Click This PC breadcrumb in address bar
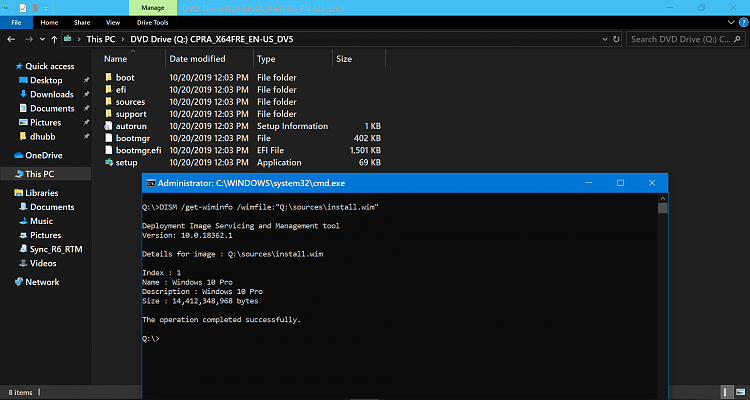Screen dimensions: 750x400 (100, 39)
